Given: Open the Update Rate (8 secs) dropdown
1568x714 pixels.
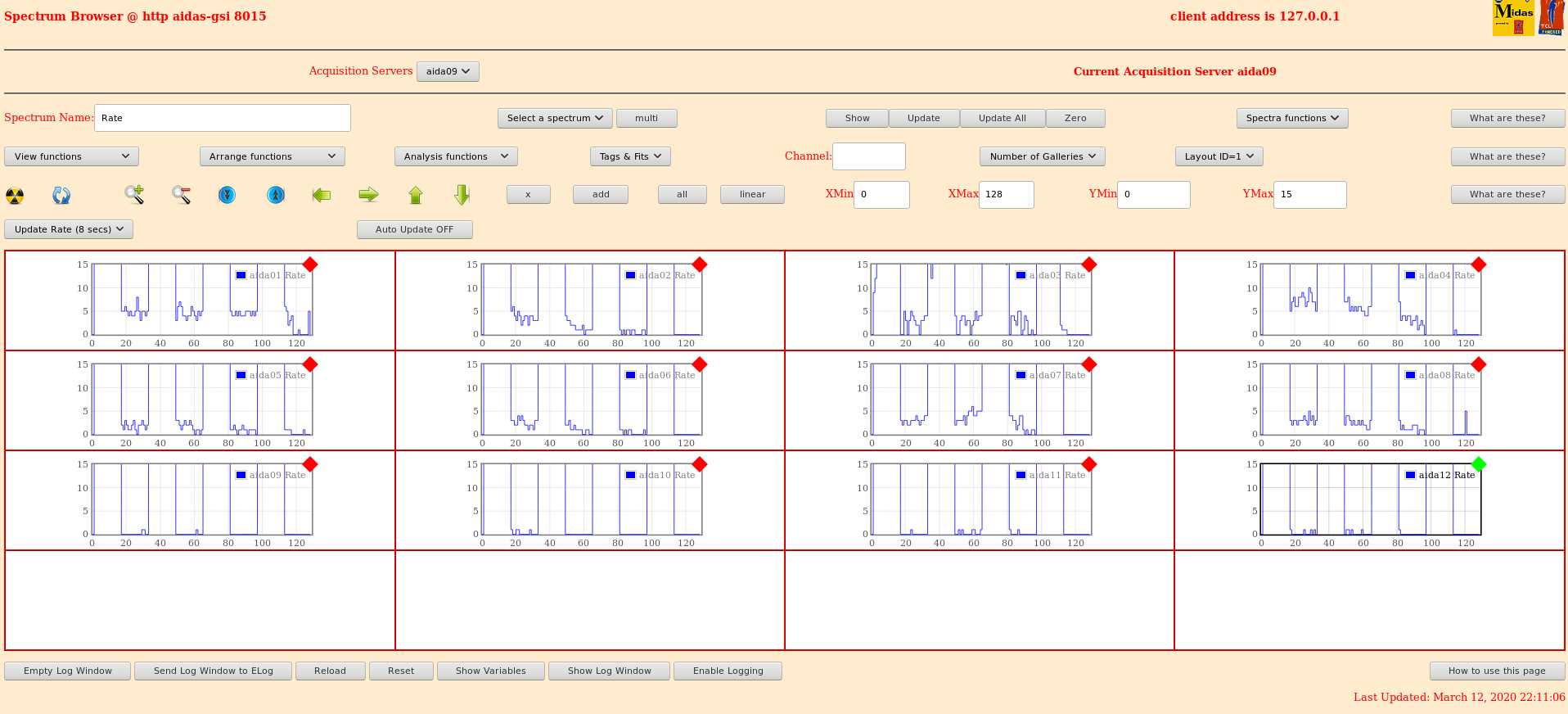Looking at the screenshot, I should [69, 229].
